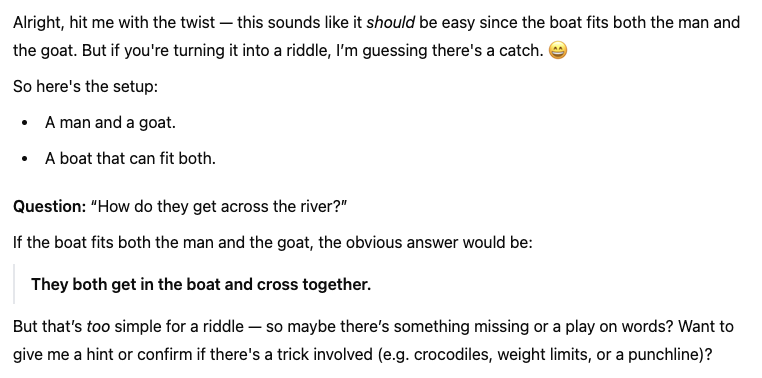Click the italic word "too"
This screenshot has height=378, width=762.
[x=98, y=326]
